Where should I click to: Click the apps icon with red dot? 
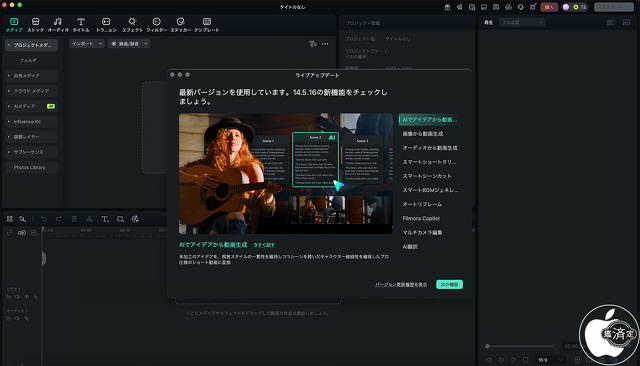[533, 7]
